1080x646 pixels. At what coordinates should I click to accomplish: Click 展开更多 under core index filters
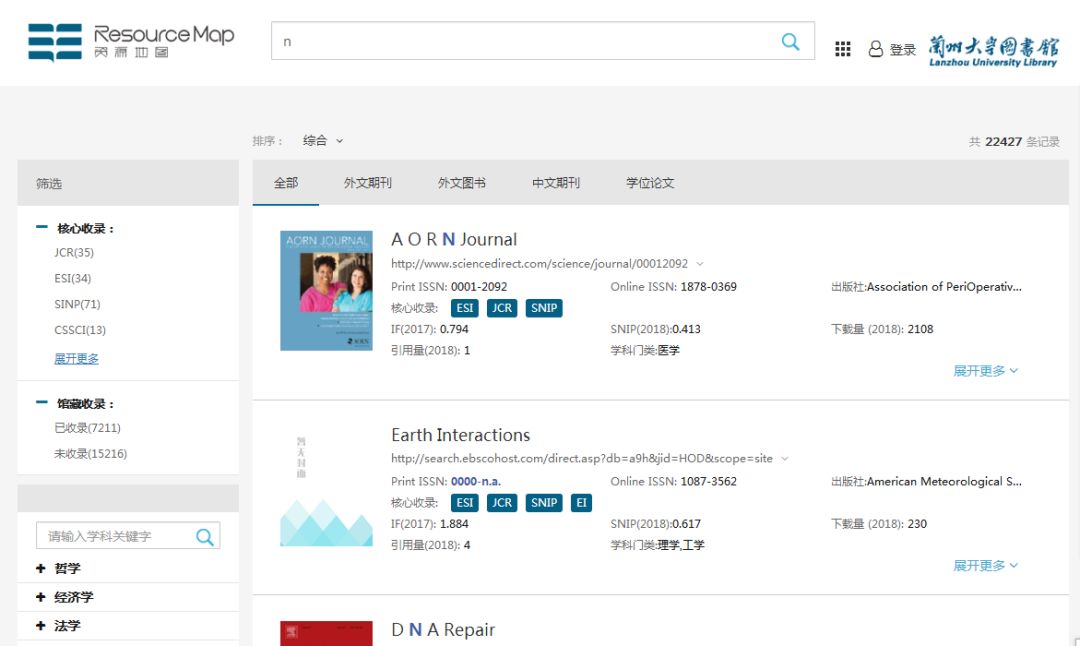point(76,359)
